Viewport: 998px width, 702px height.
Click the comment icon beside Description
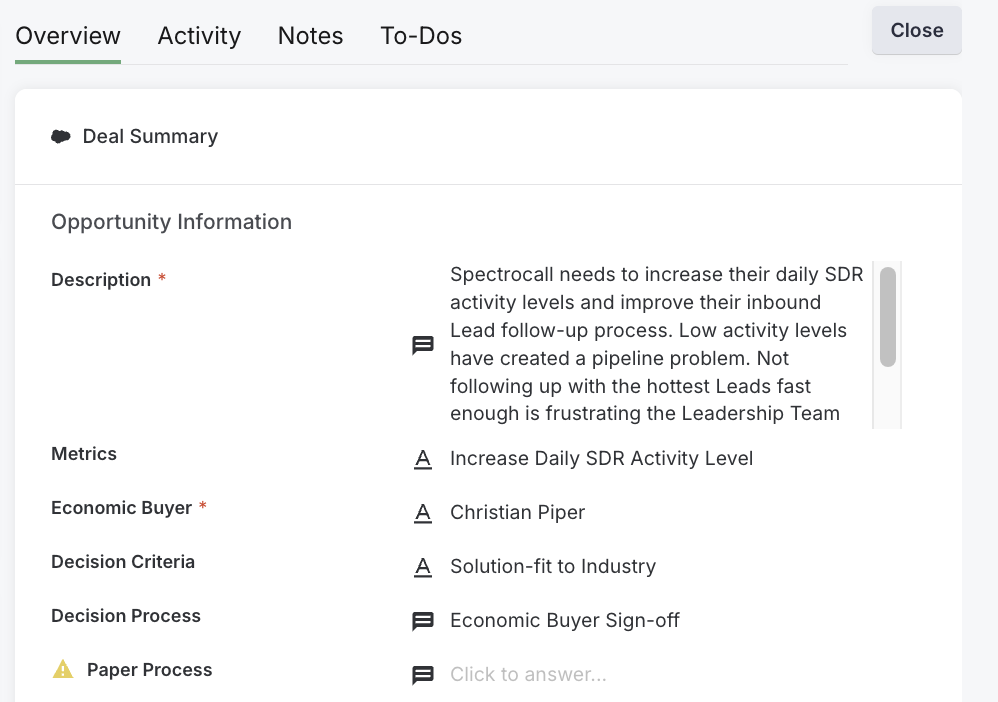[422, 344]
